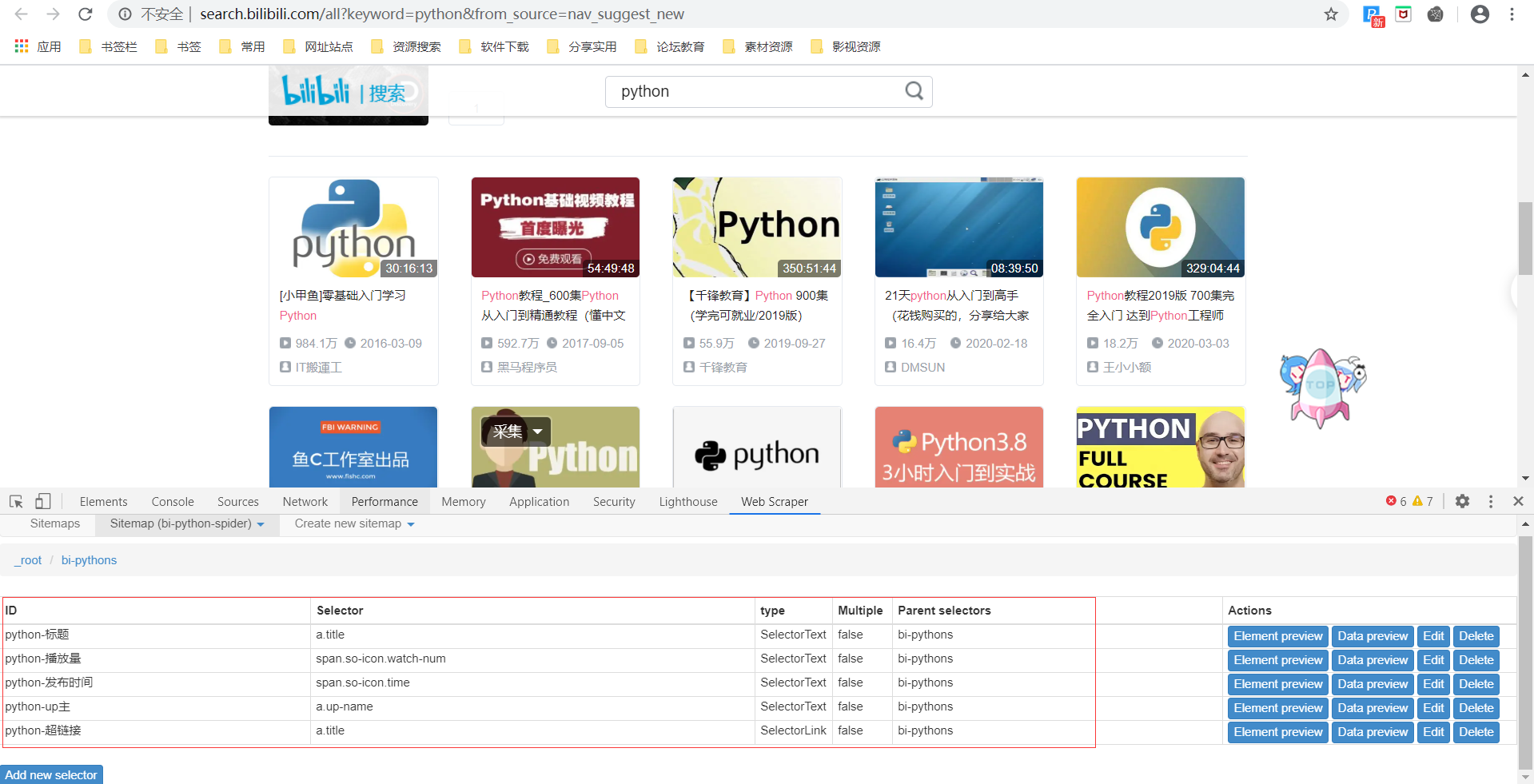This screenshot has height=784, width=1534.
Task: Click the uploader name 黑马程序员
Action: (x=527, y=367)
